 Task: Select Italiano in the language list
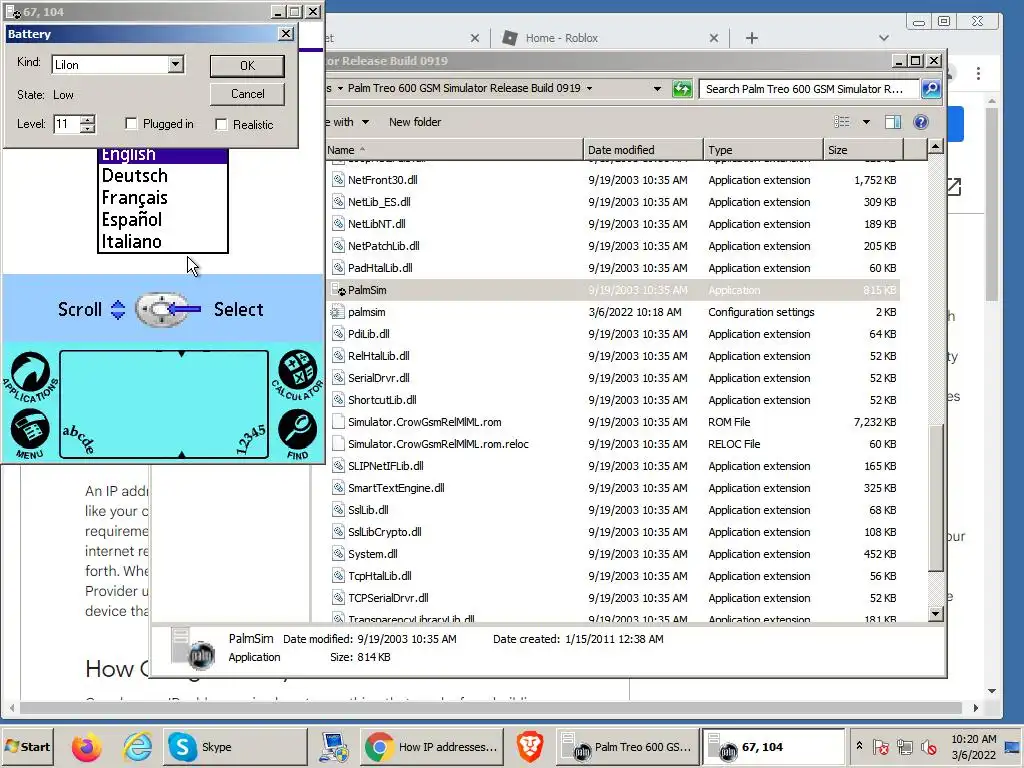coord(163,242)
